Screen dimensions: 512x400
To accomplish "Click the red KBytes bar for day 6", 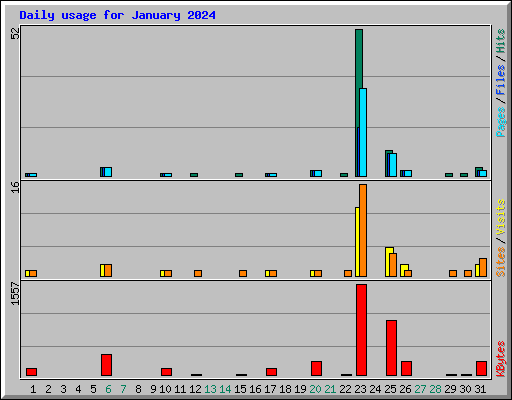I will (106, 365).
